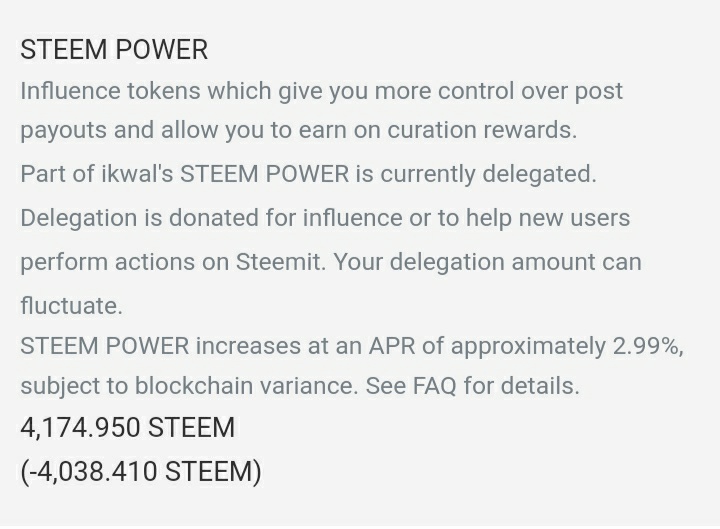Screen dimensions: 720x529
Task: Click the phrase help new users
Action: pos(548,218)
